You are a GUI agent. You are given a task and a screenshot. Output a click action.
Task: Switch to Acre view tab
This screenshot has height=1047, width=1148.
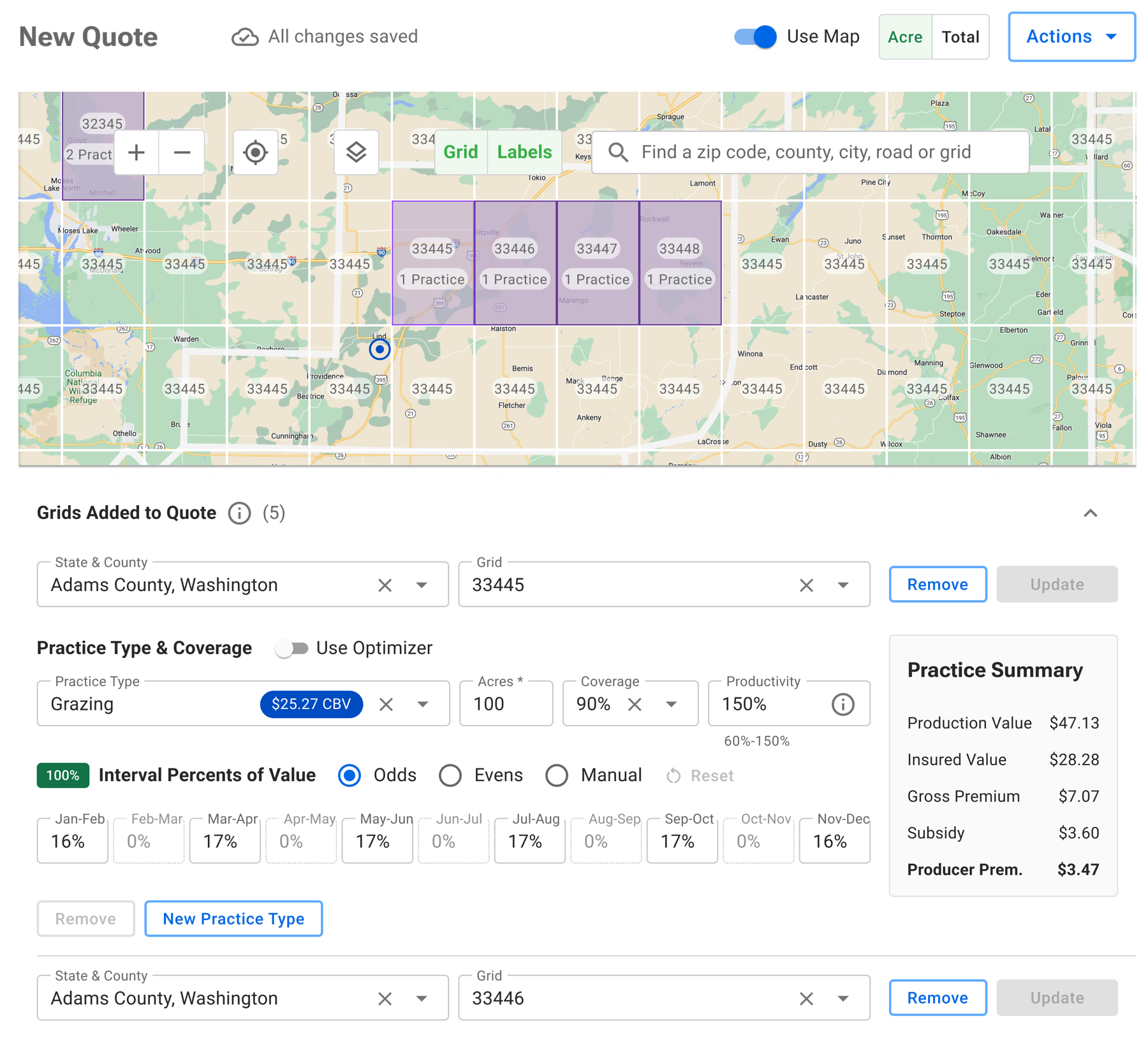tap(905, 37)
